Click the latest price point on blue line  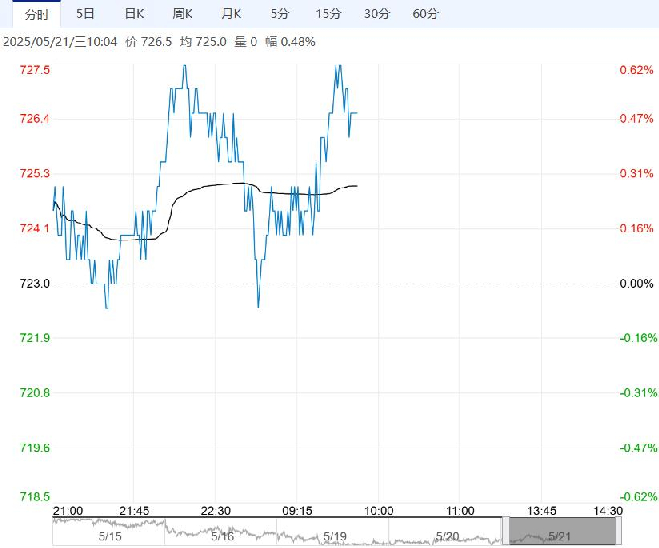pyautogui.click(x=357, y=113)
